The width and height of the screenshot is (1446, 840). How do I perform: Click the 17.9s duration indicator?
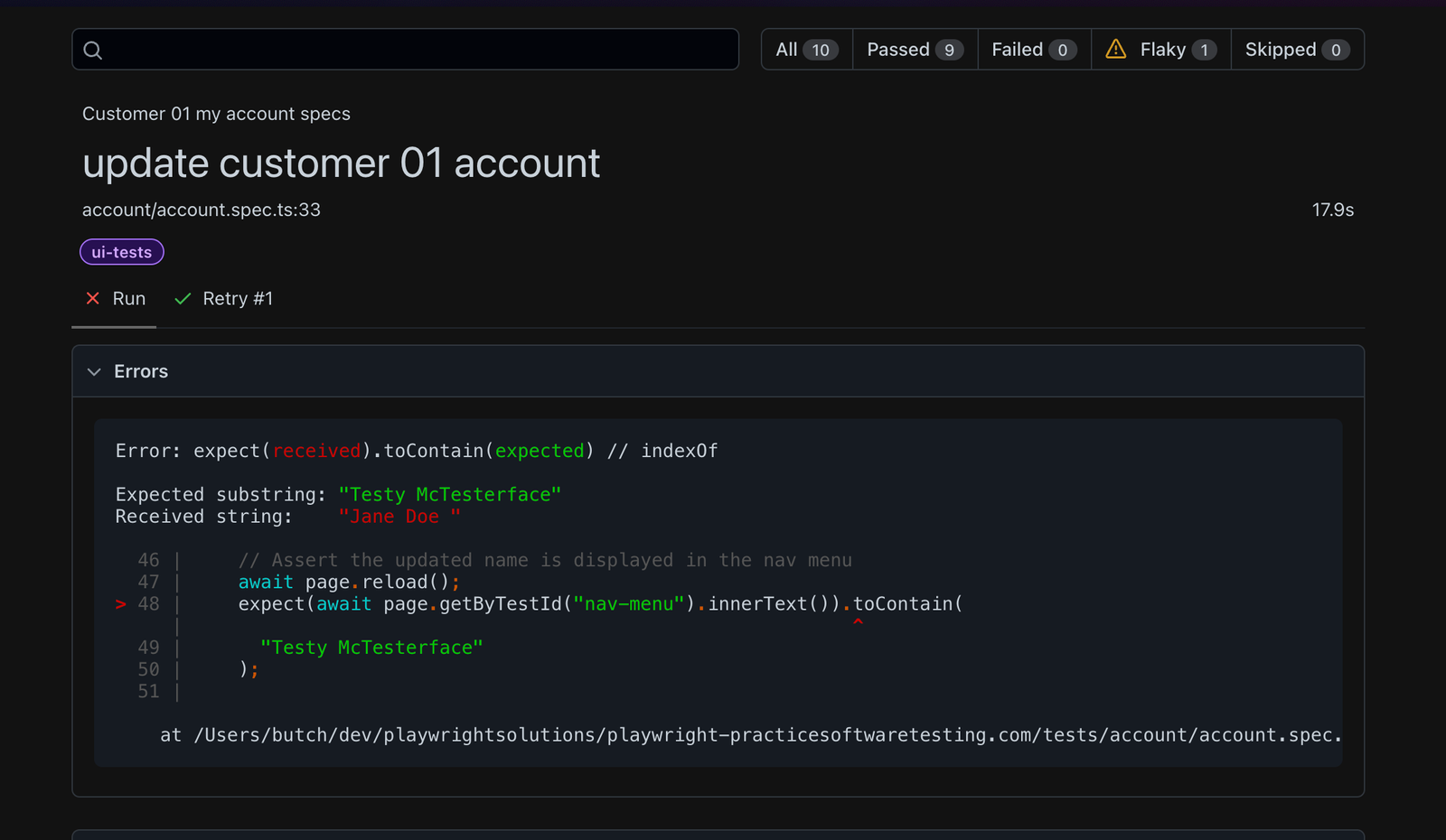click(1333, 210)
